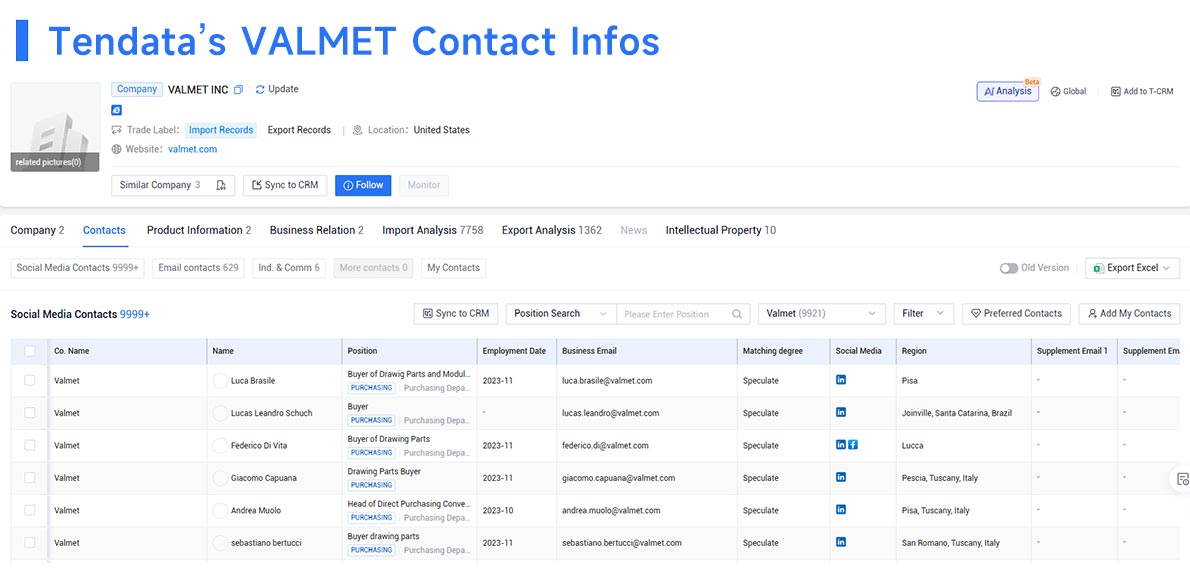Open LinkedIn profile for Luca Brasile
Image resolution: width=1190 pixels, height=572 pixels.
[841, 380]
